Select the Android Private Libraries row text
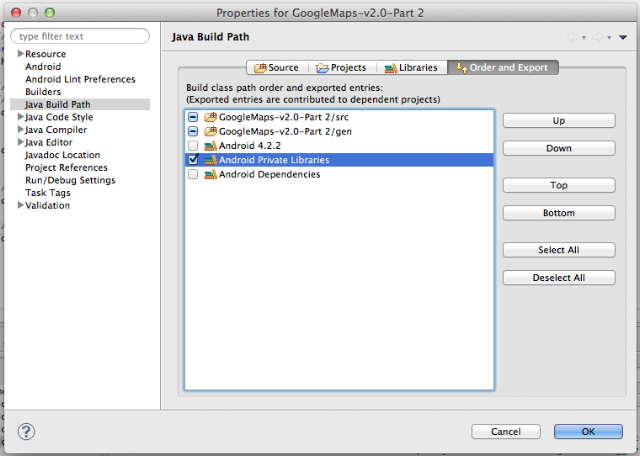Image resolution: width=640 pixels, height=456 pixels. tap(274, 160)
